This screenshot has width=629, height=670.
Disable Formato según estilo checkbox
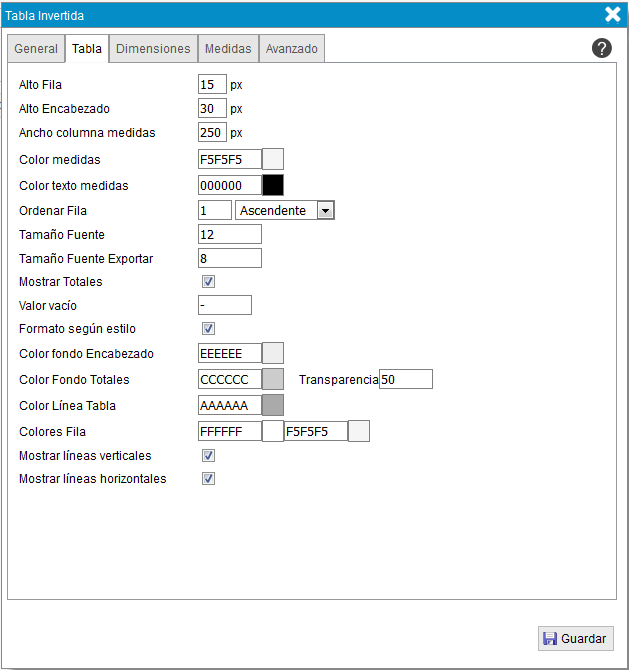pos(209,328)
